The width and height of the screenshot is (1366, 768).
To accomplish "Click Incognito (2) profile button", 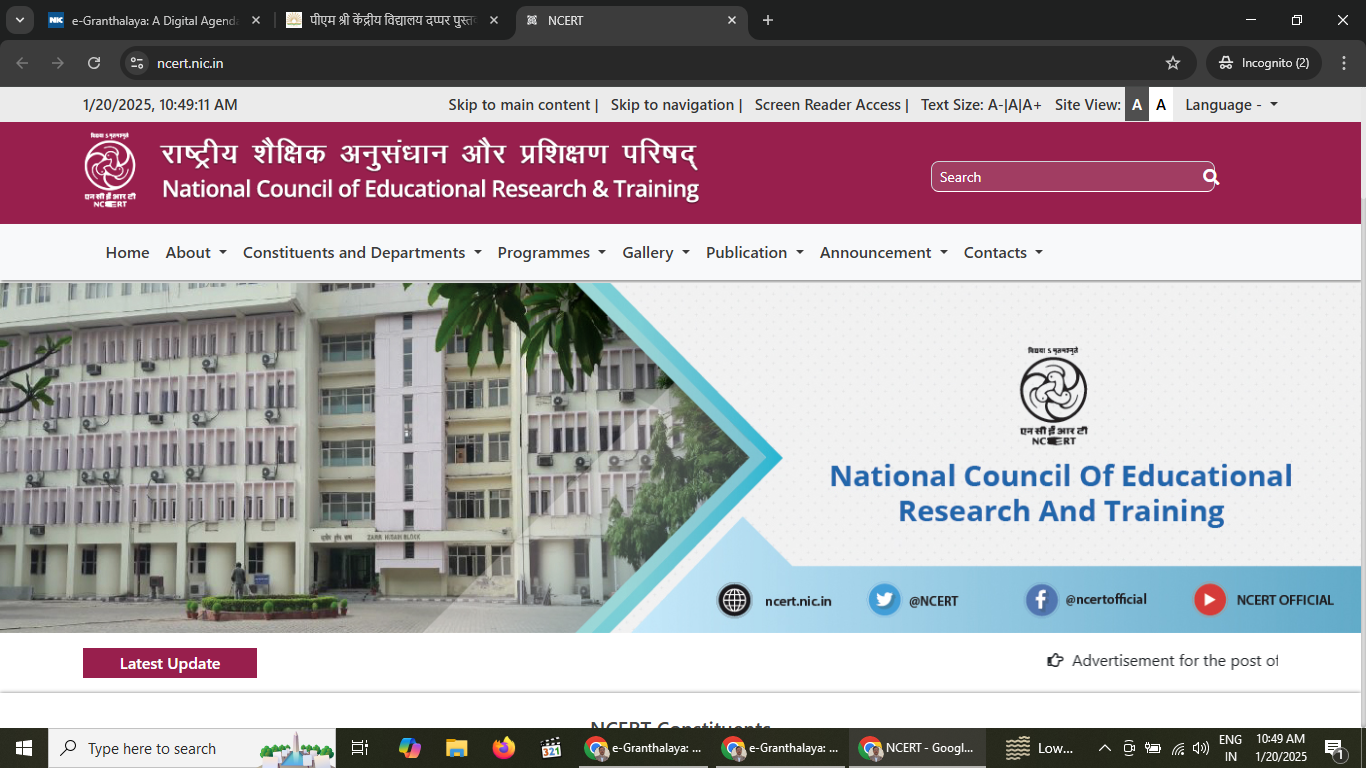I will tap(1264, 63).
